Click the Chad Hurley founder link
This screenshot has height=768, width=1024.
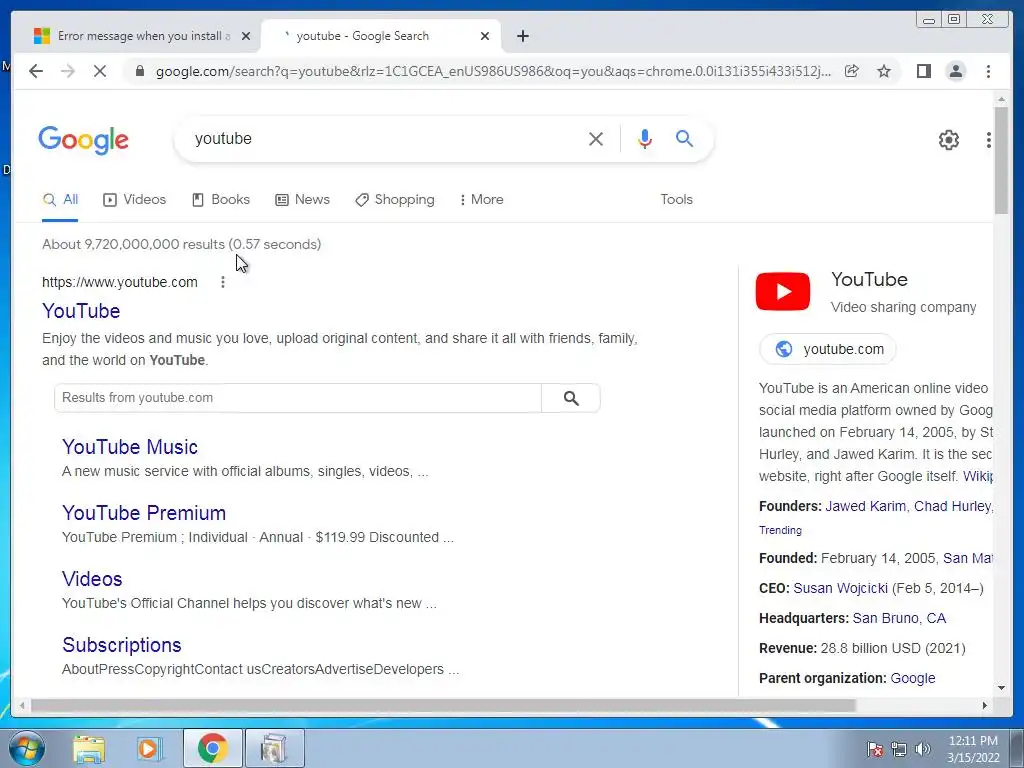[952, 506]
